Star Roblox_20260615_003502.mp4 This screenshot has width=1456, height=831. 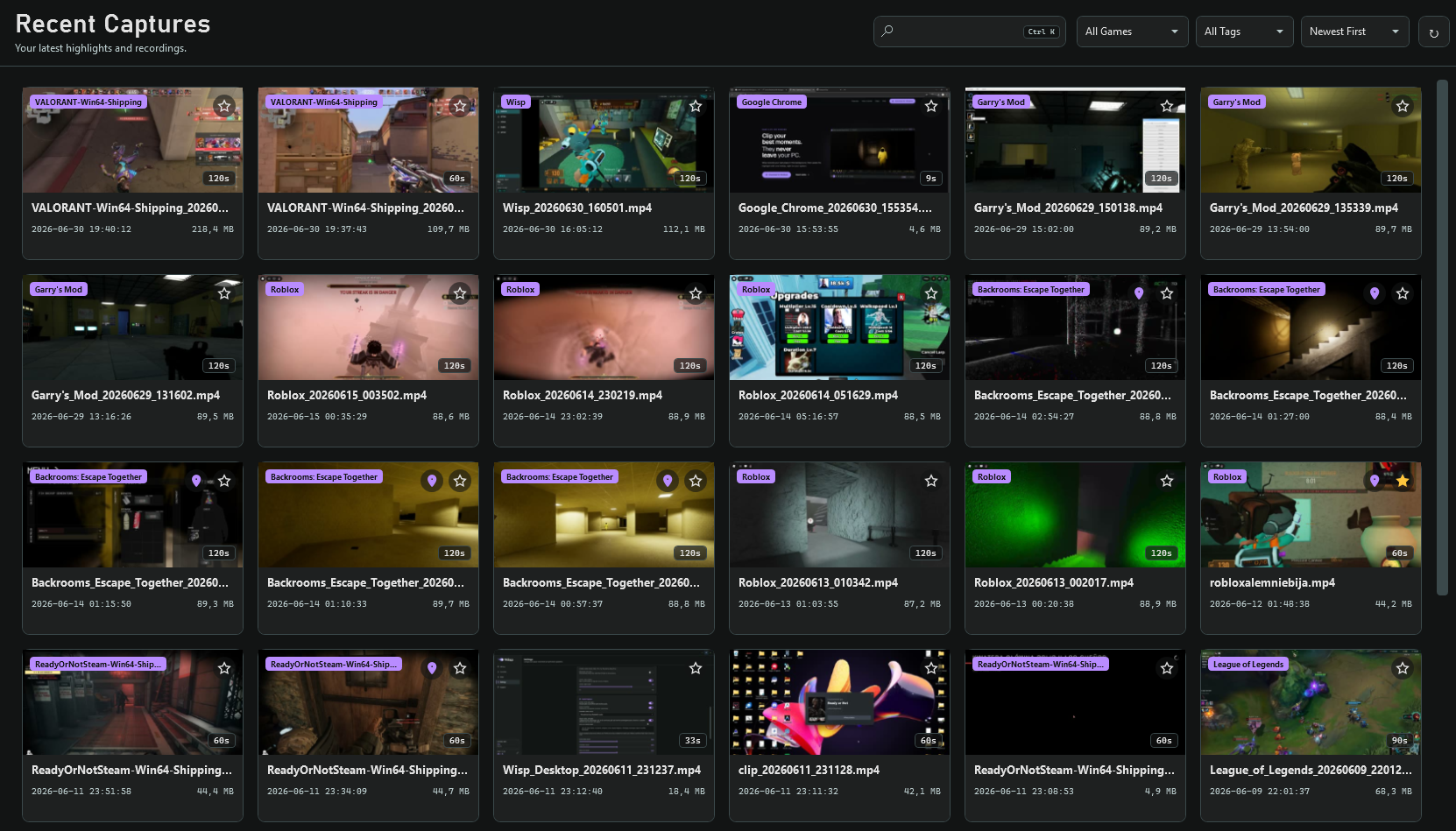point(460,293)
